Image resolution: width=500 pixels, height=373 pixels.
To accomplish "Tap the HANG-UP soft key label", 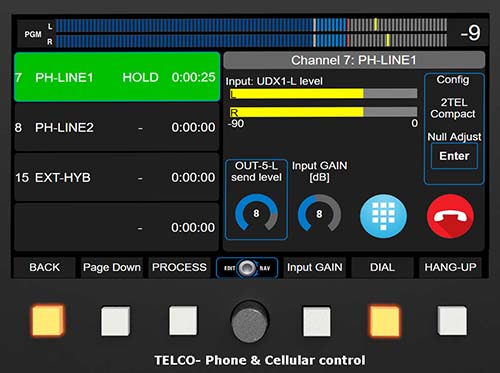I will click(450, 267).
